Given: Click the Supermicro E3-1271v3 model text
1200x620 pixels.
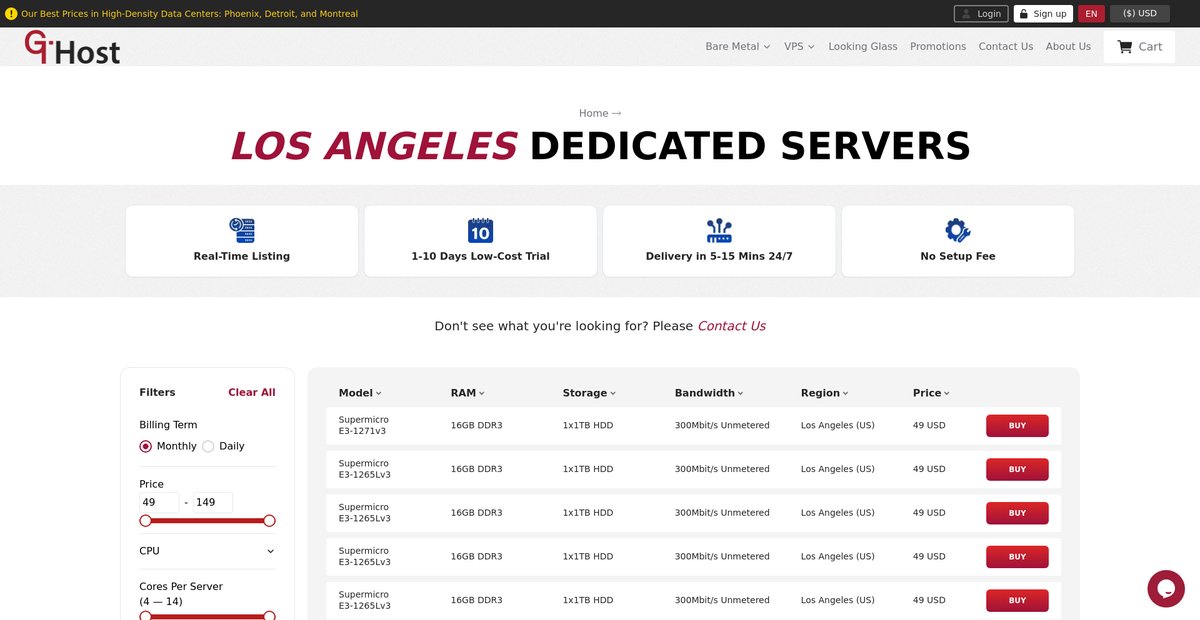Looking at the screenshot, I should tap(363, 426).
